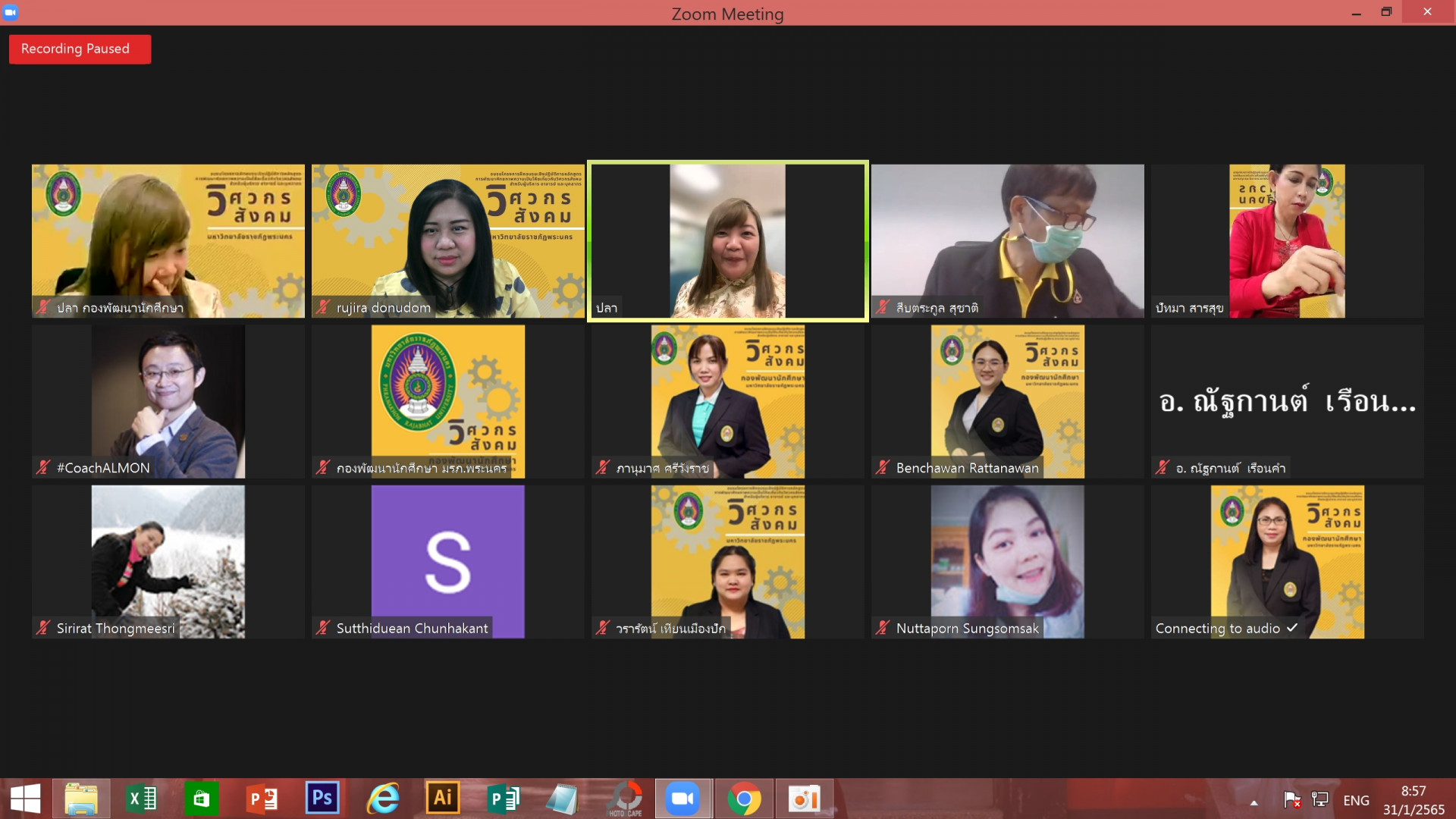Click the Connecting to audio label

pyautogui.click(x=1218, y=629)
